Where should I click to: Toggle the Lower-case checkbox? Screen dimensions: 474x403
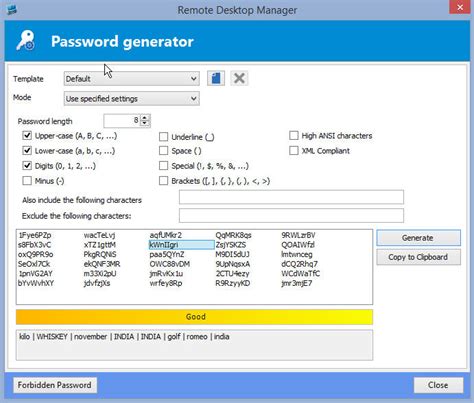point(27,151)
